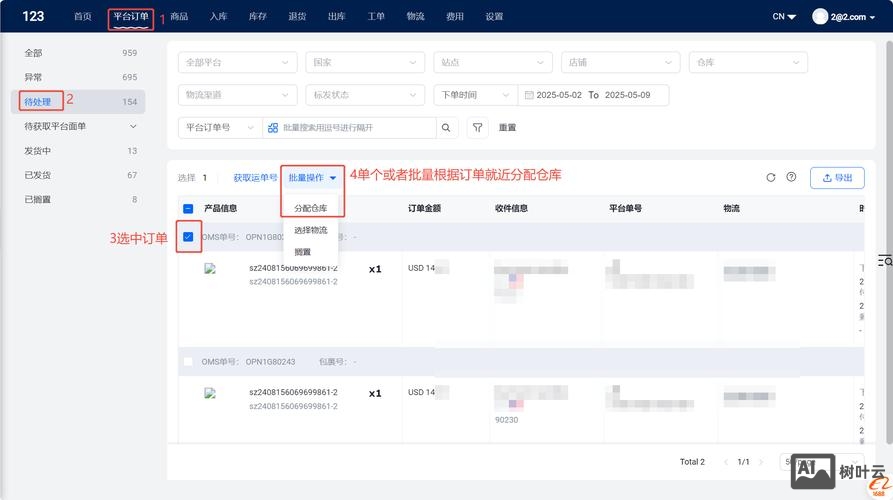893x500 pixels.
Task: Open the 批量操作 batch actions dropdown
Action: (x=312, y=178)
